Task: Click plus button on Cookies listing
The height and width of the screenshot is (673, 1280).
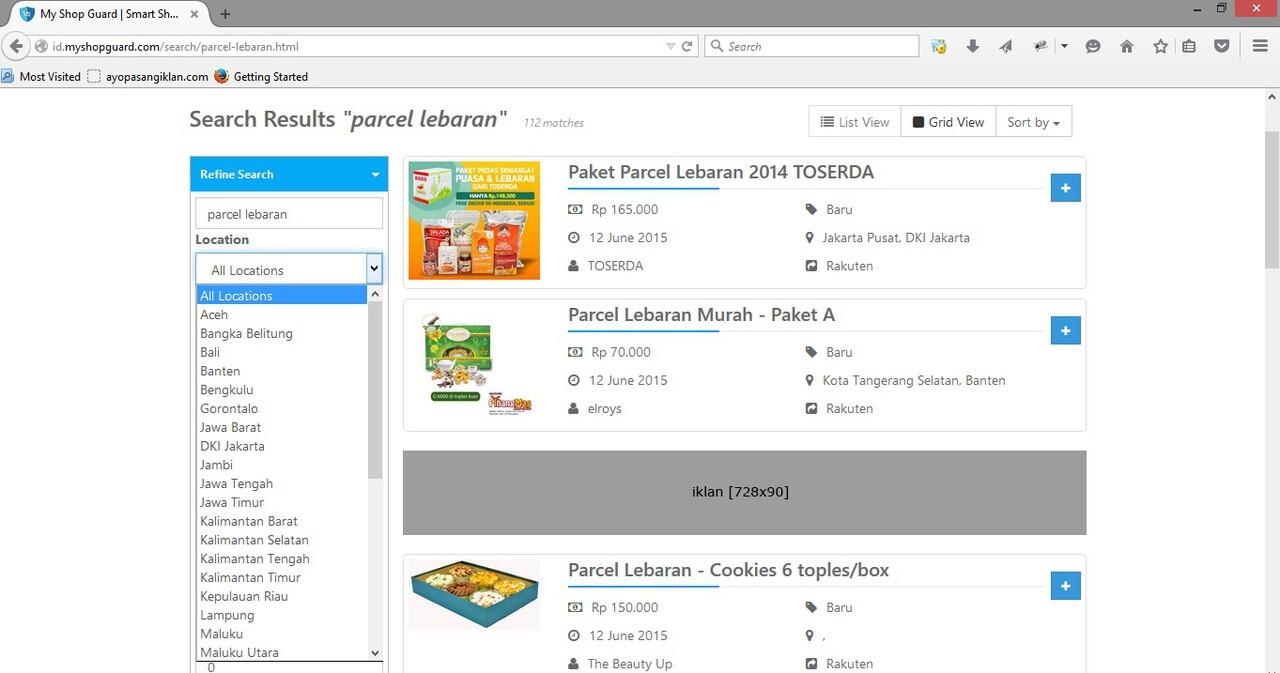Action: coord(1065,586)
